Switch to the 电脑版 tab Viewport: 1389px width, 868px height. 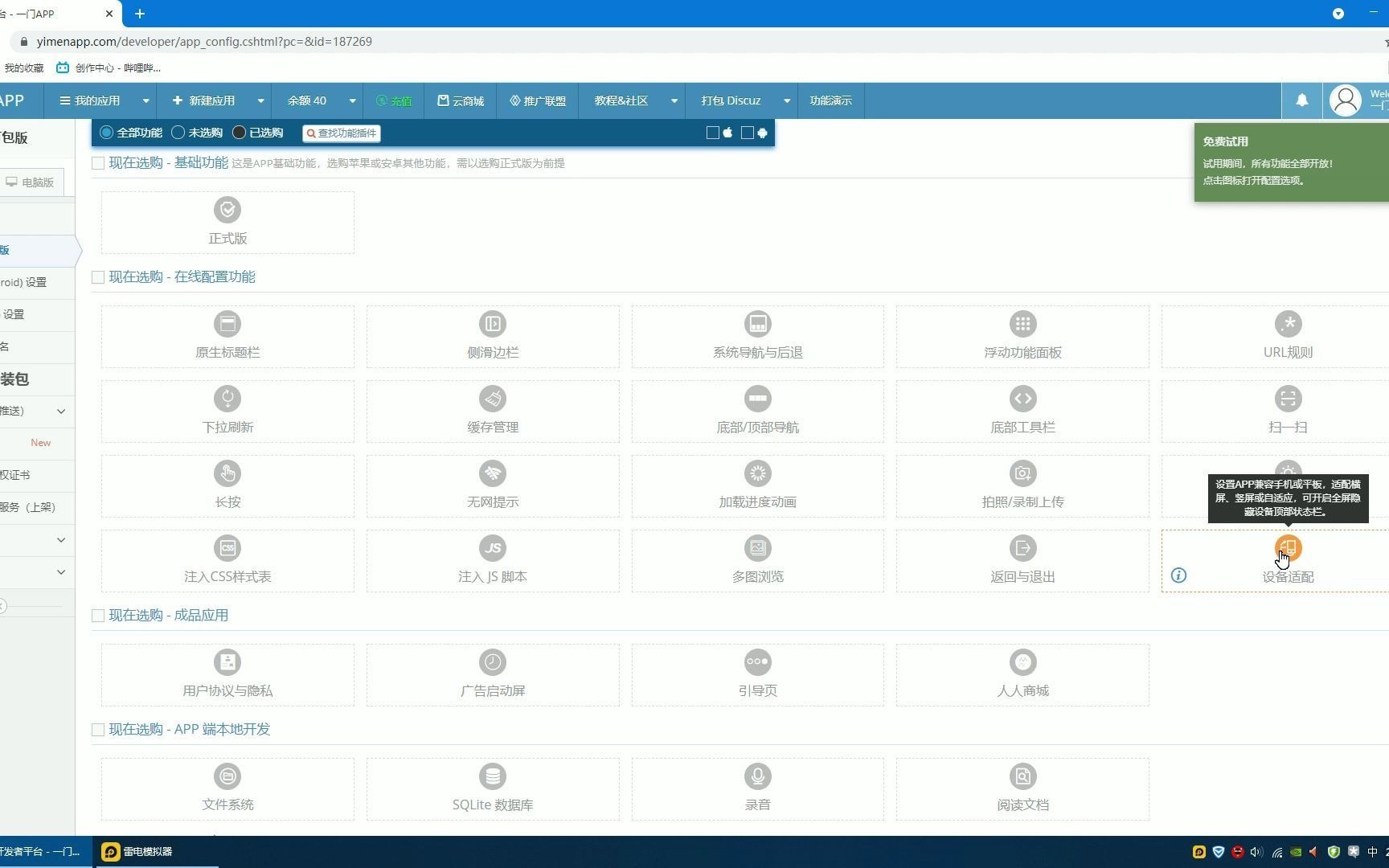(31, 182)
